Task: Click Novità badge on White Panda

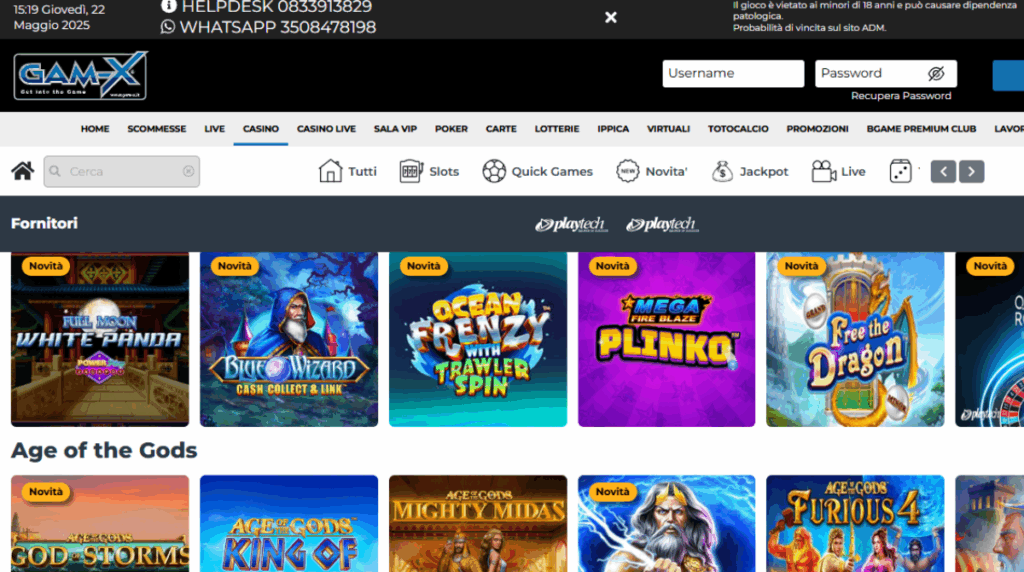Action: point(46,266)
